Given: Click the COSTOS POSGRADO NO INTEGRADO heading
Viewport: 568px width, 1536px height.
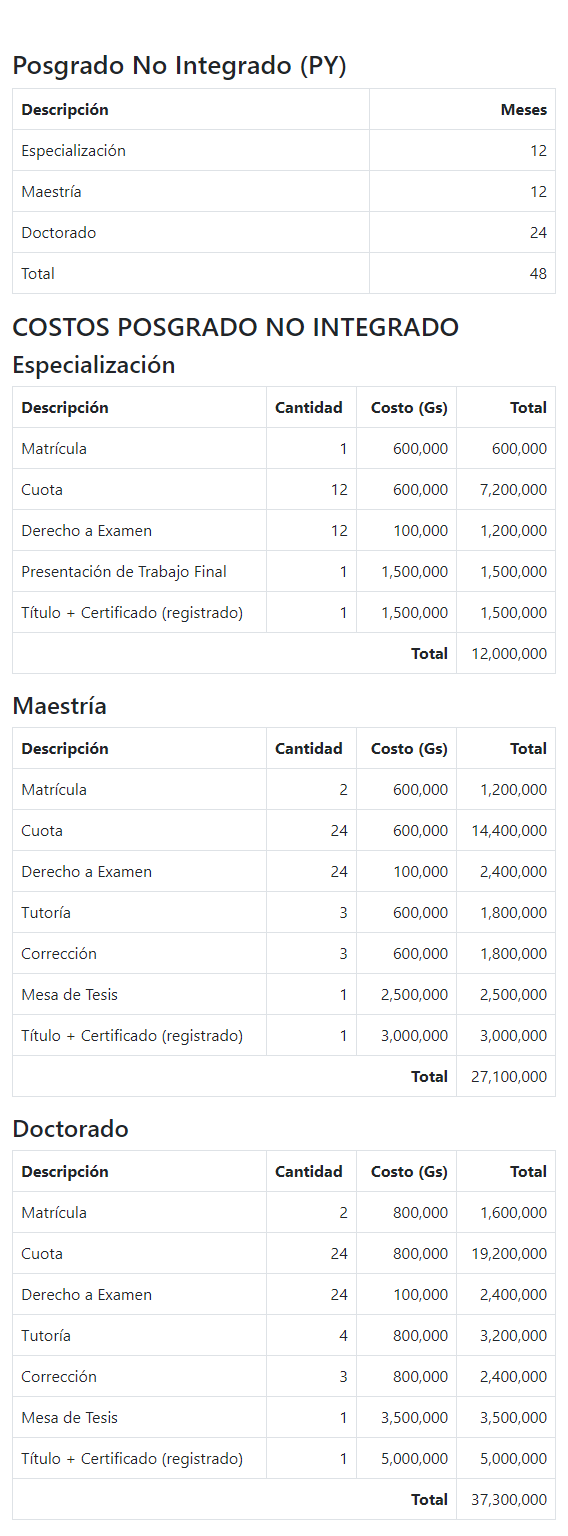Looking at the screenshot, I should coord(235,327).
